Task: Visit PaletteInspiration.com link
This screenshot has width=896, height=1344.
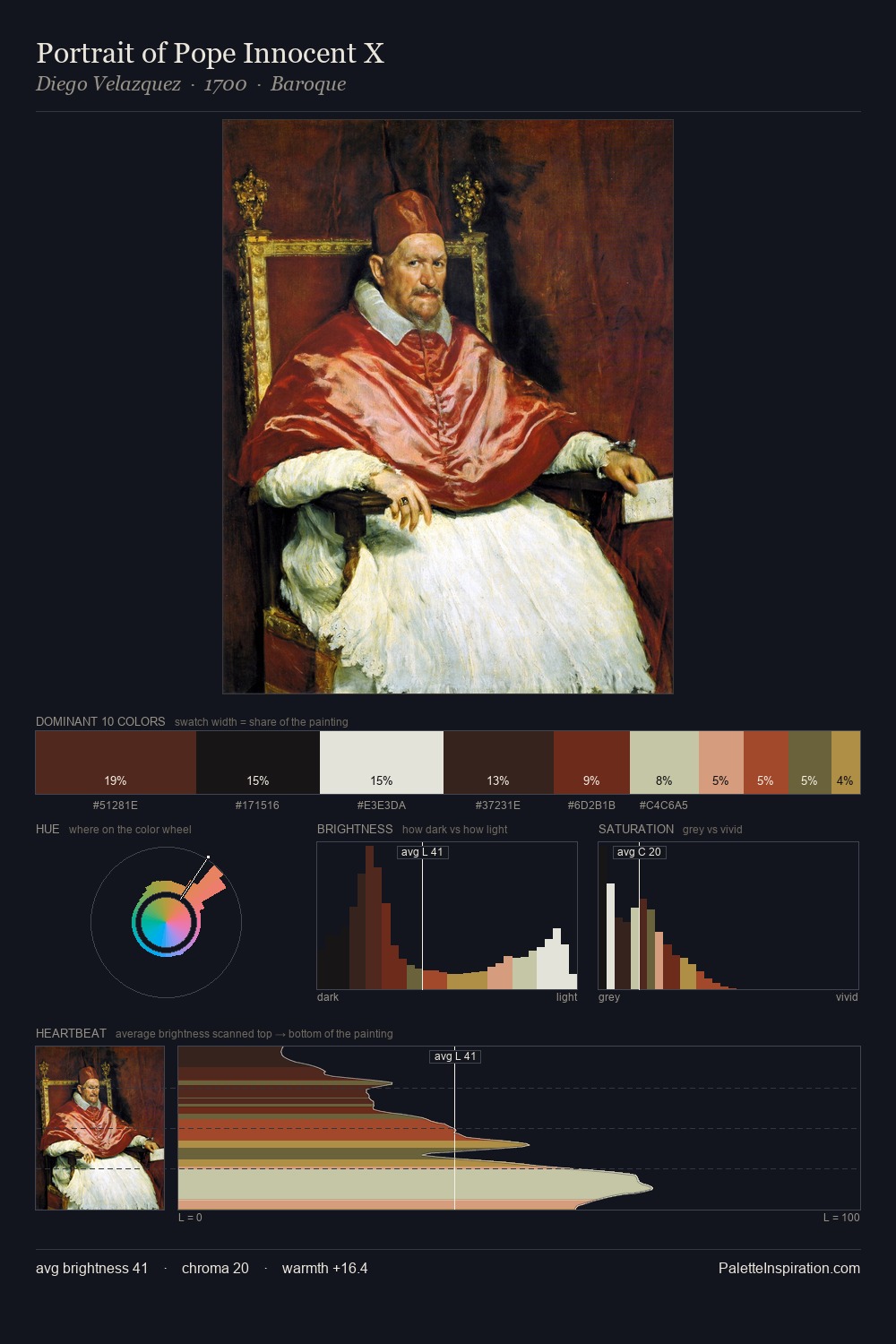Action: coord(789,1269)
